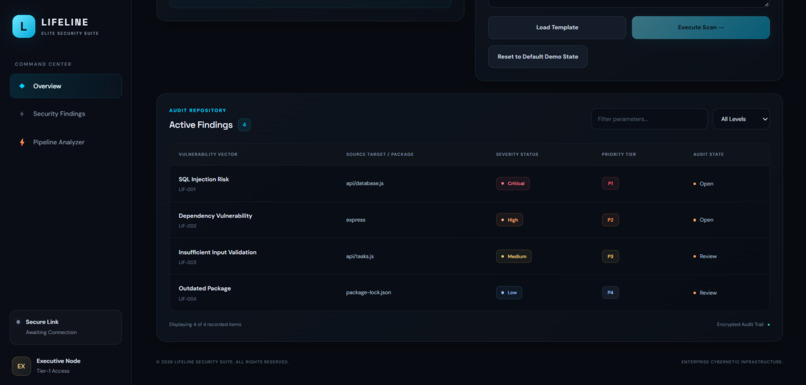Click the LIF-001 identifier
806x385 pixels.
[187, 190]
